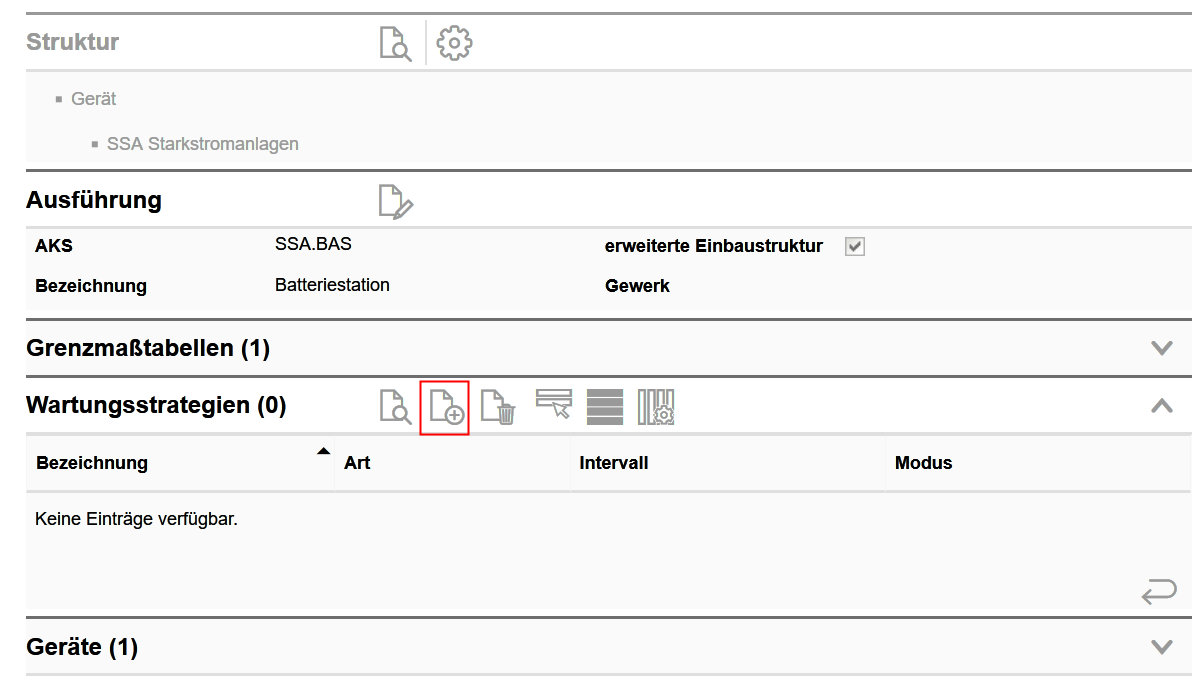The width and height of the screenshot is (1194, 685).
Task: Click the Art column header
Action: [357, 463]
